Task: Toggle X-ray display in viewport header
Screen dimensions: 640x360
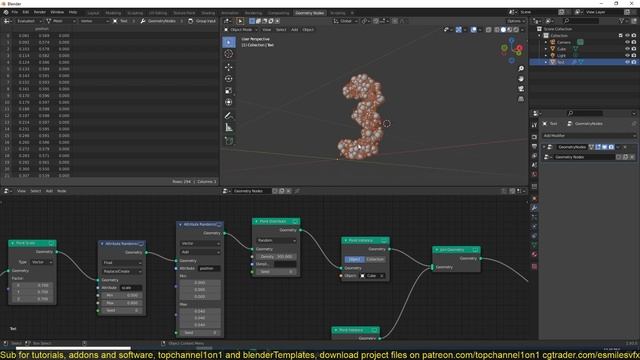Action: pos(489,30)
